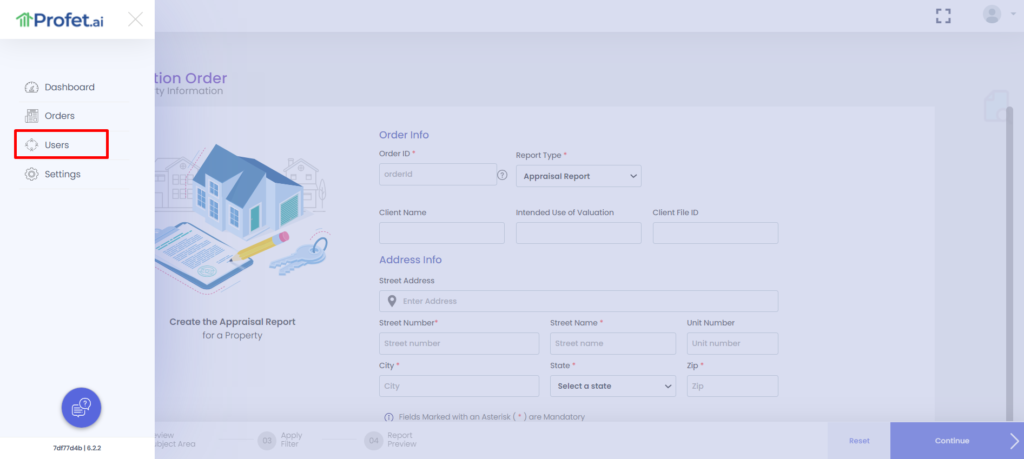
Task: Click the Dashboard gauge icon
Action: pyautogui.click(x=31, y=87)
